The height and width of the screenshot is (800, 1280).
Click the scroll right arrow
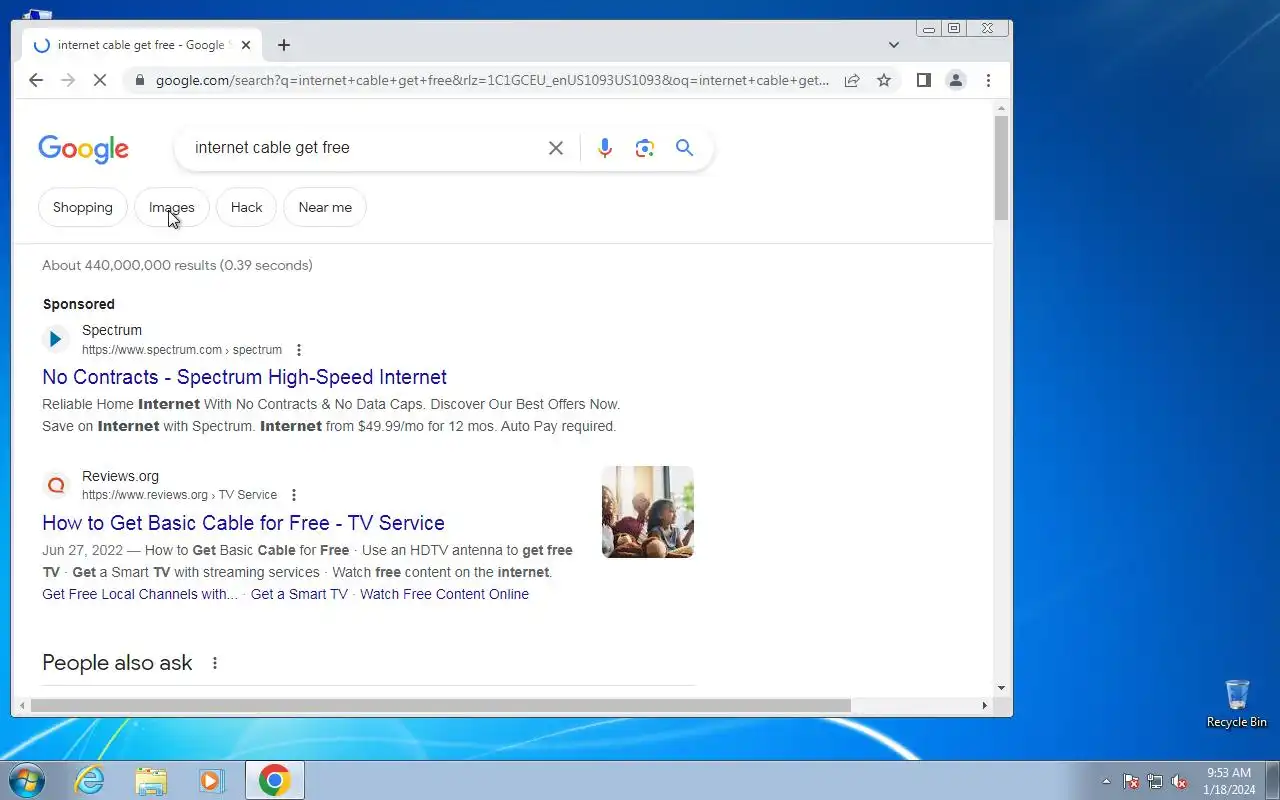click(x=985, y=705)
